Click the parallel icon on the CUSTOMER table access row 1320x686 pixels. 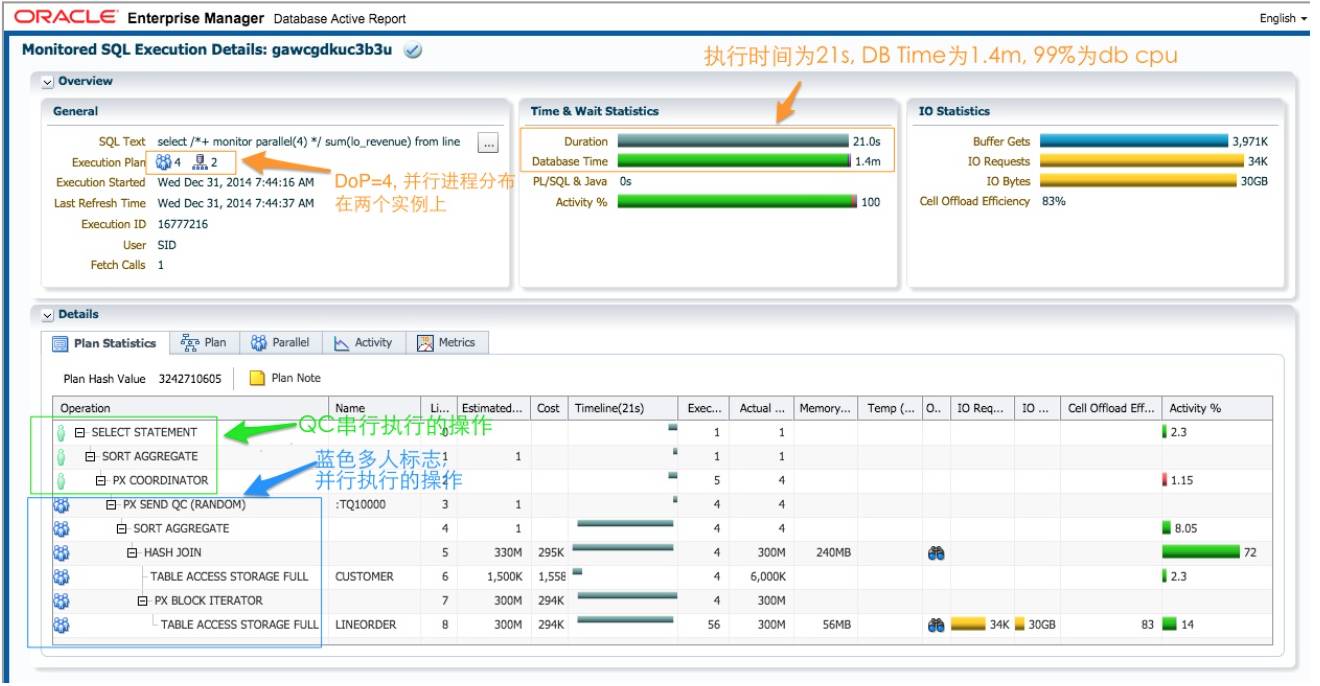pyautogui.click(x=61, y=577)
